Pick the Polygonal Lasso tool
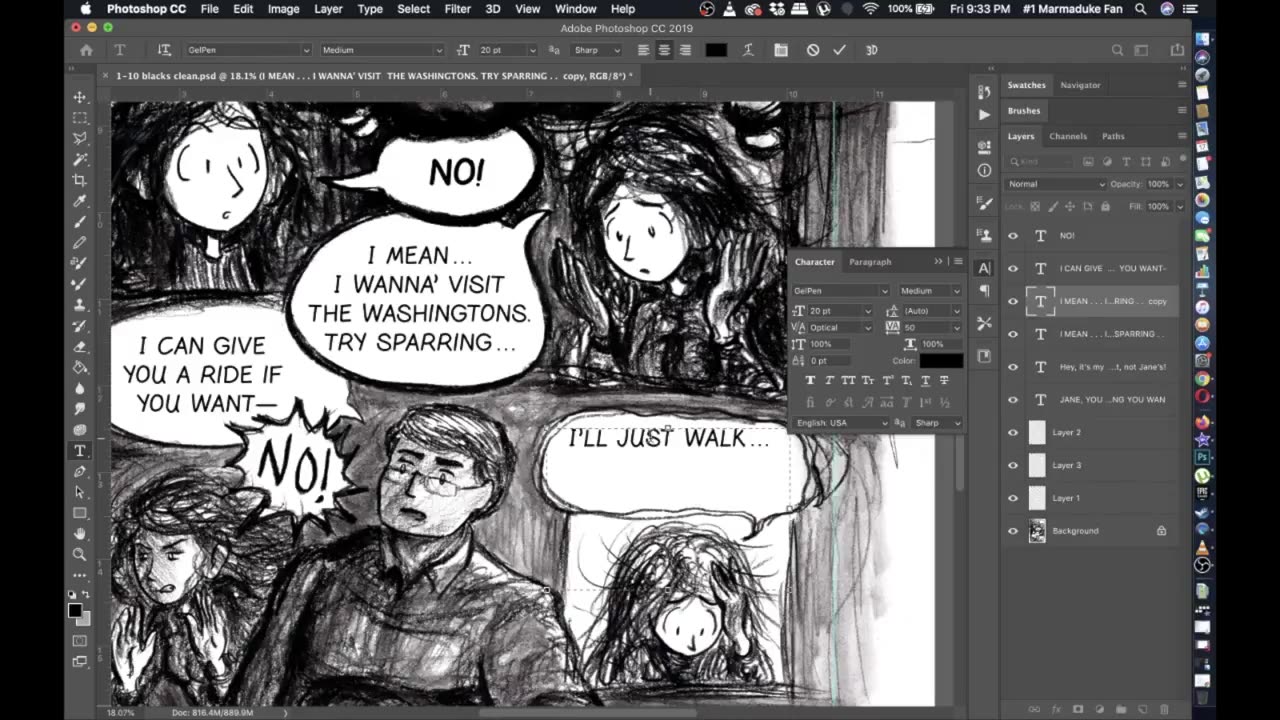 [79, 139]
